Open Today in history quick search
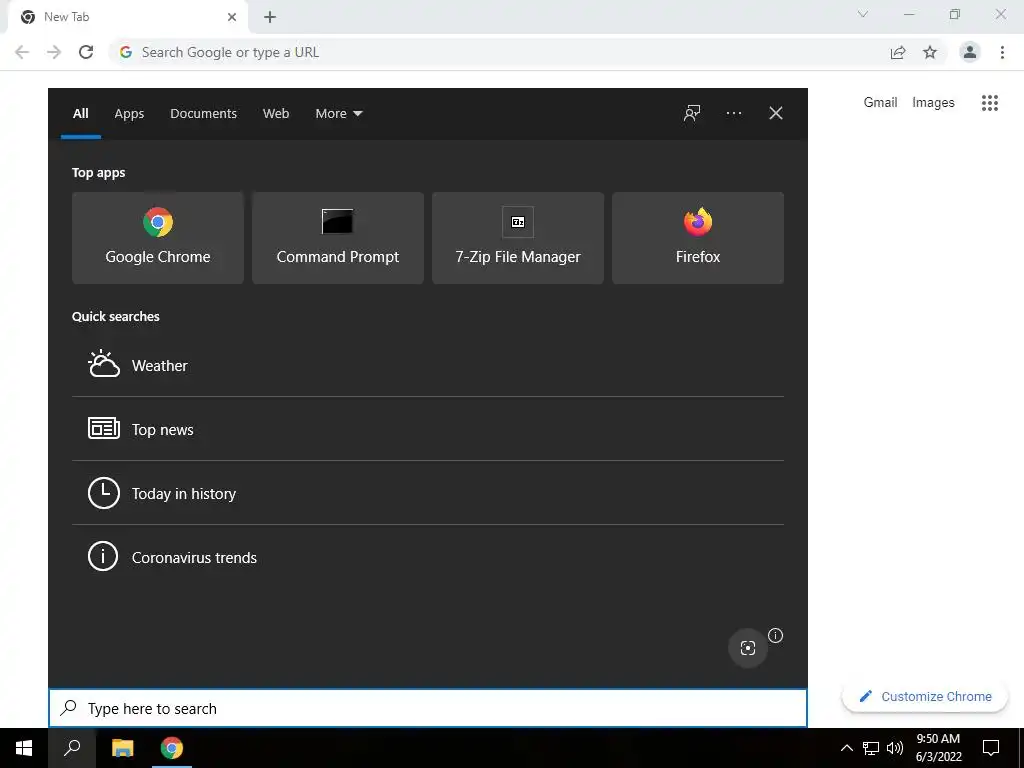Viewport: 1024px width, 768px height. coord(428,493)
